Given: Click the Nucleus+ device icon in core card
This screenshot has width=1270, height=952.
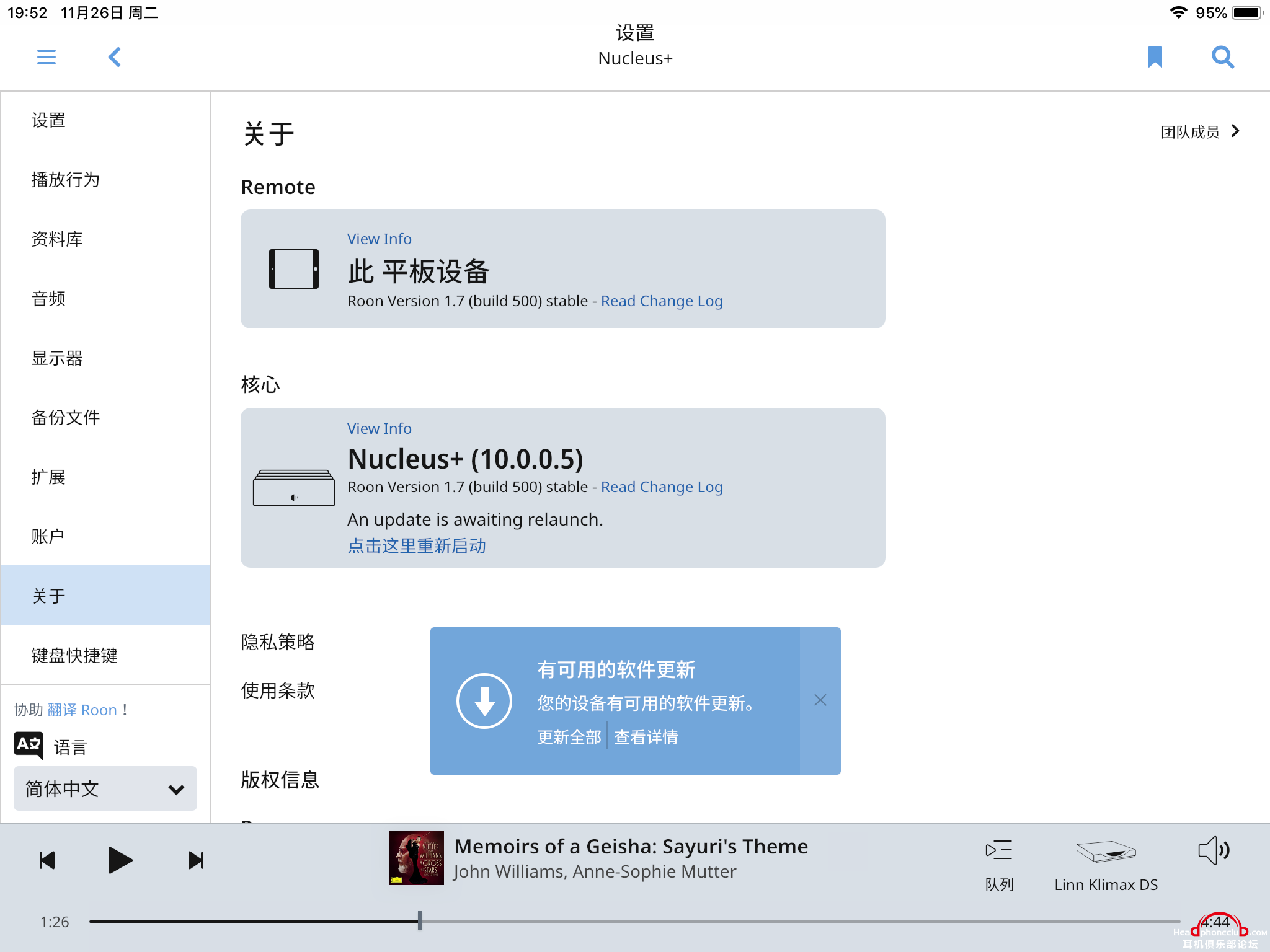Looking at the screenshot, I should click(x=294, y=488).
